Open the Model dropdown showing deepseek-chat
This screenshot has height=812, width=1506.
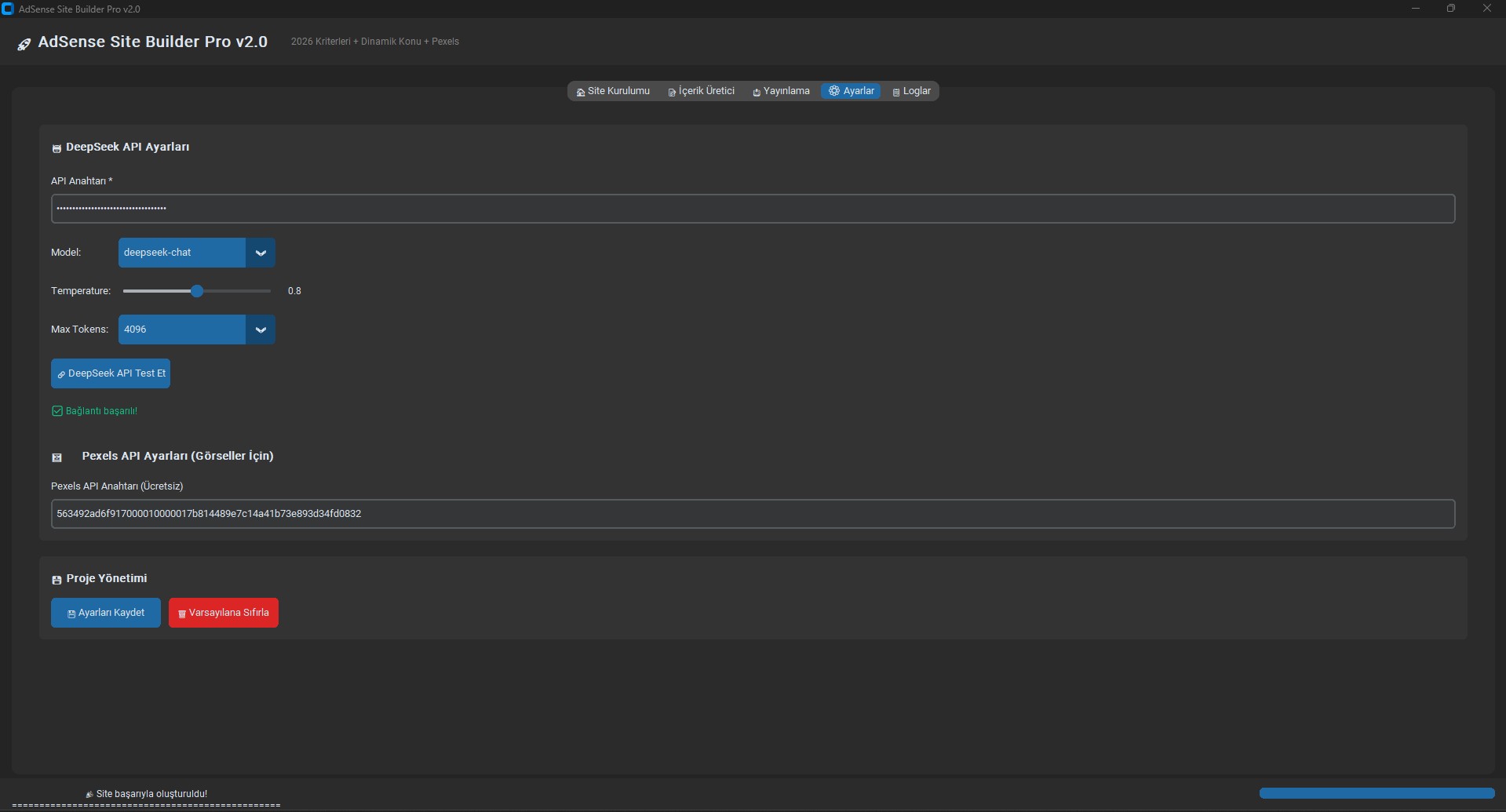[196, 253]
